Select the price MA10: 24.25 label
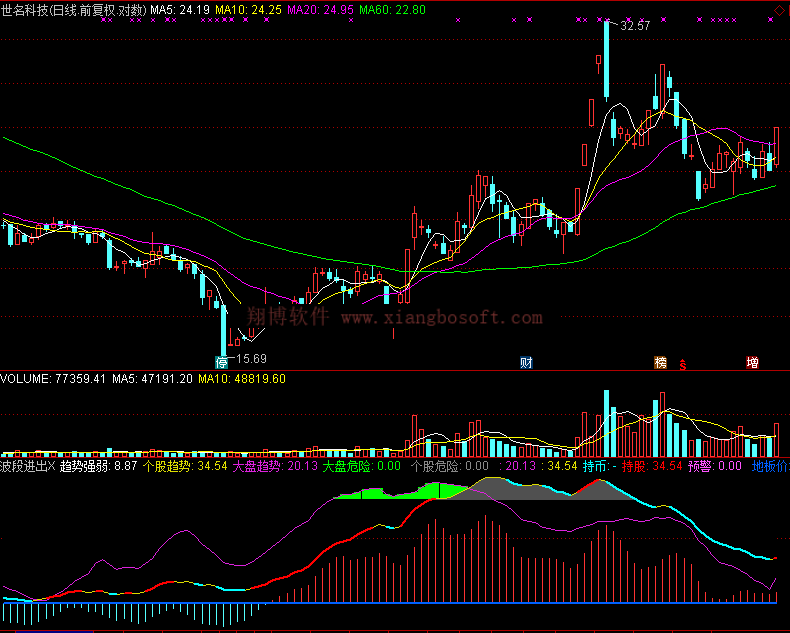The image size is (790, 633). coord(249,10)
